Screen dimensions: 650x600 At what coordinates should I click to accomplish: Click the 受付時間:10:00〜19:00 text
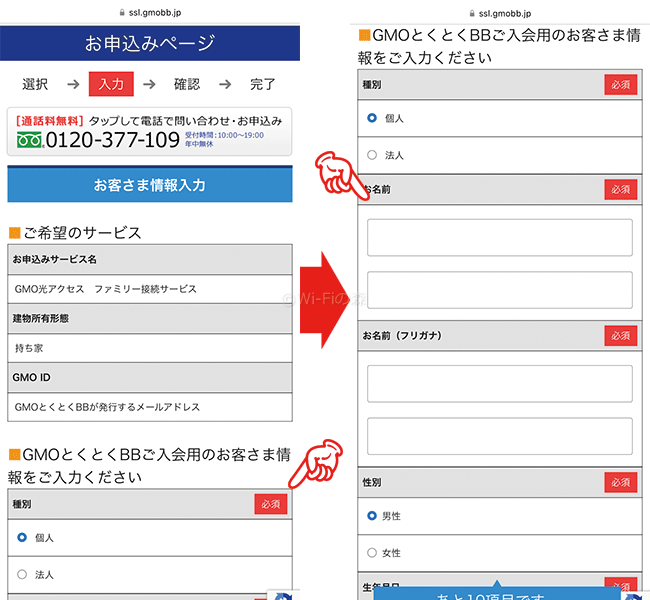pyautogui.click(x=224, y=135)
